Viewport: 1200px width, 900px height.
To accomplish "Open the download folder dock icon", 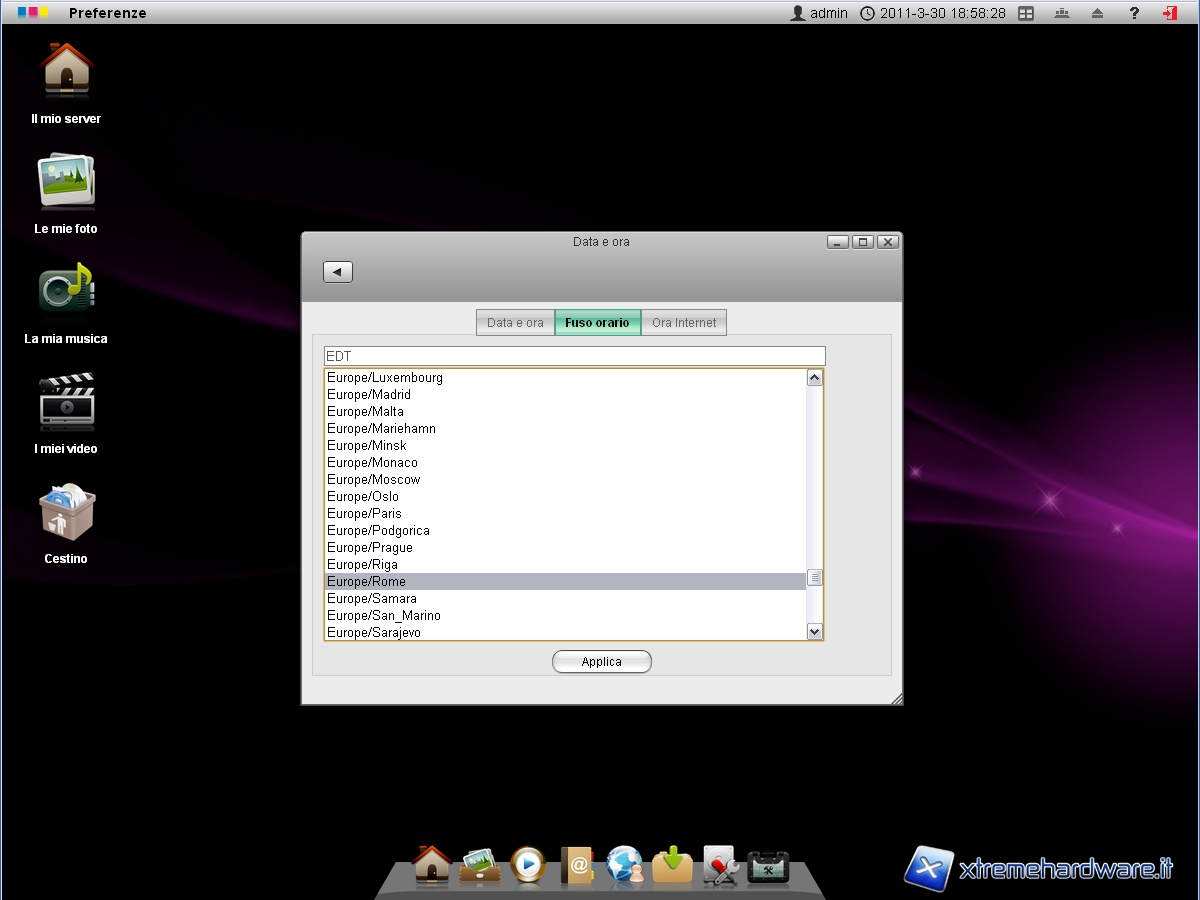I will 673,864.
